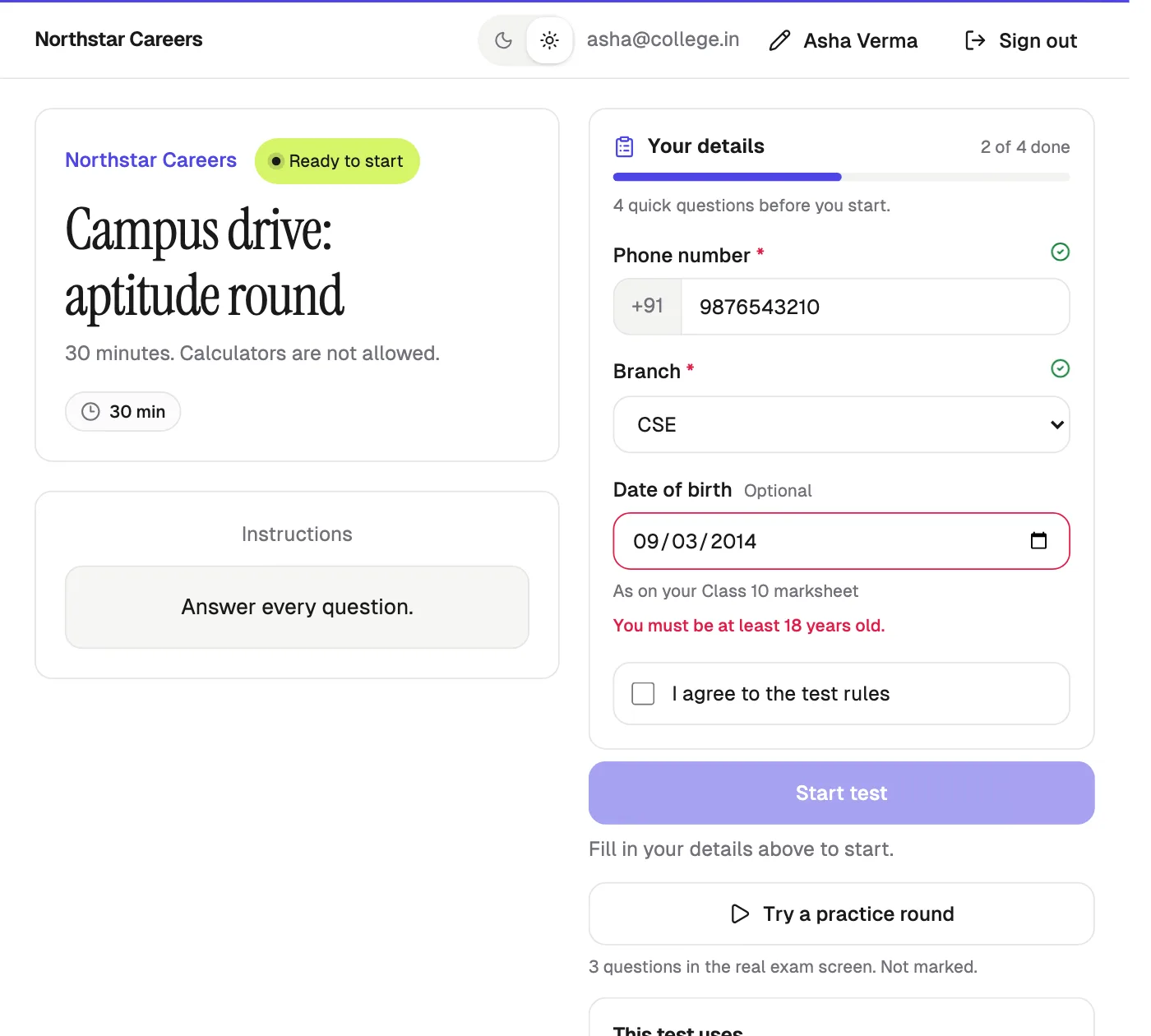The height and width of the screenshot is (1036, 1151).
Task: Tick the I agree to the test rules checkbox
Action: click(643, 694)
